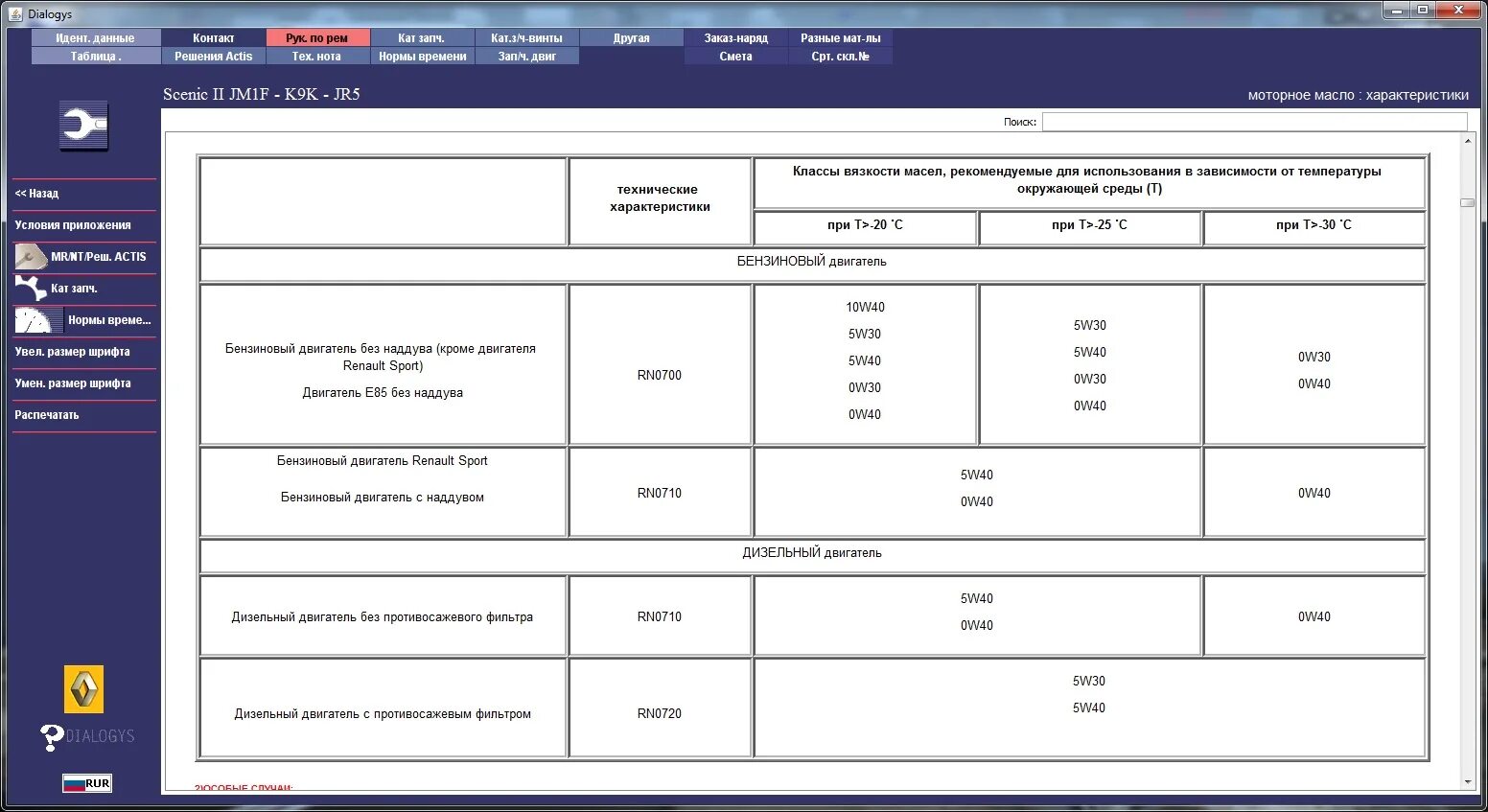The width and height of the screenshot is (1488, 812).
Task: Click the БЕНЗИНОВЫЙ двигатель section header
Action: click(x=812, y=264)
